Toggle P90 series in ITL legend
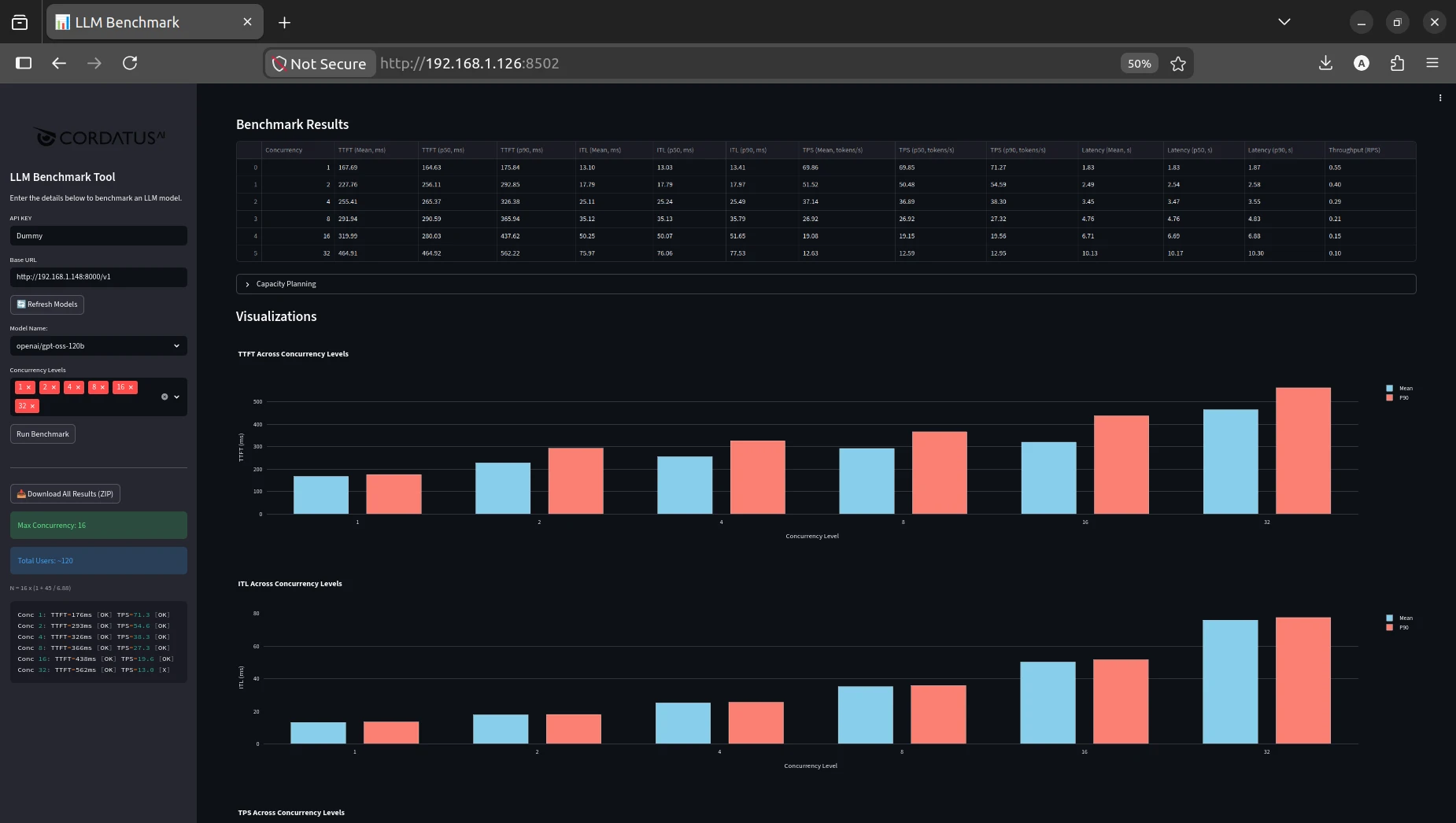The width and height of the screenshot is (1456, 823). (x=1398, y=627)
